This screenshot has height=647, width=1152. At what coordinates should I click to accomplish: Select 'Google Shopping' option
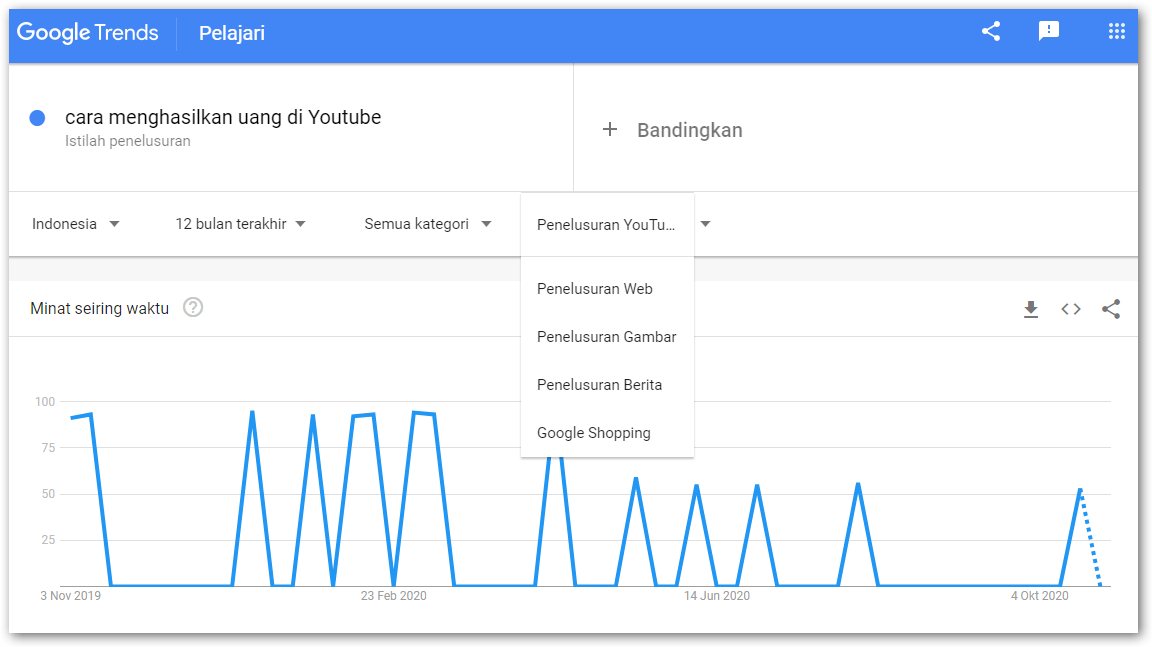(x=607, y=433)
